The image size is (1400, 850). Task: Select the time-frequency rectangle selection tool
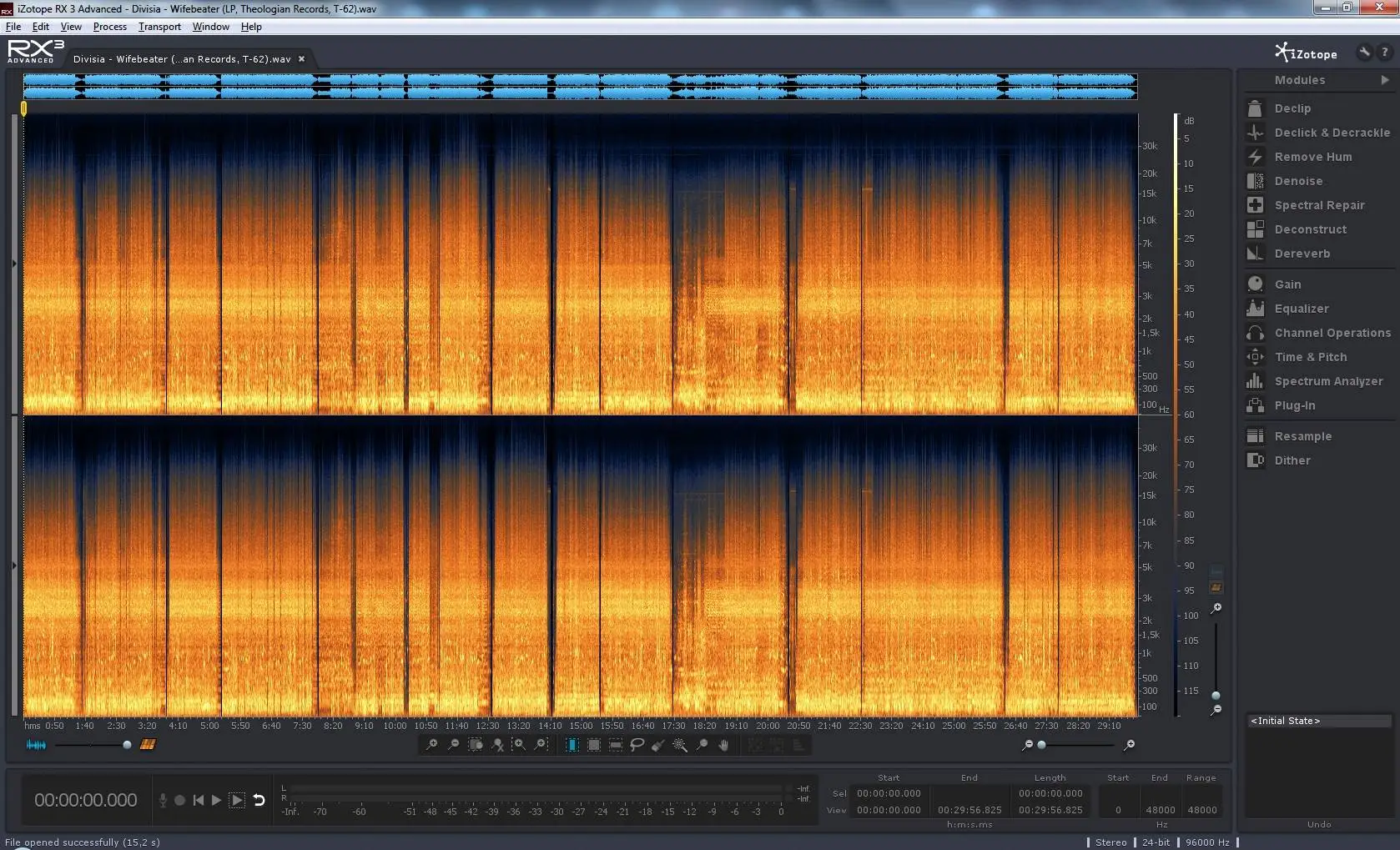pyautogui.click(x=593, y=745)
